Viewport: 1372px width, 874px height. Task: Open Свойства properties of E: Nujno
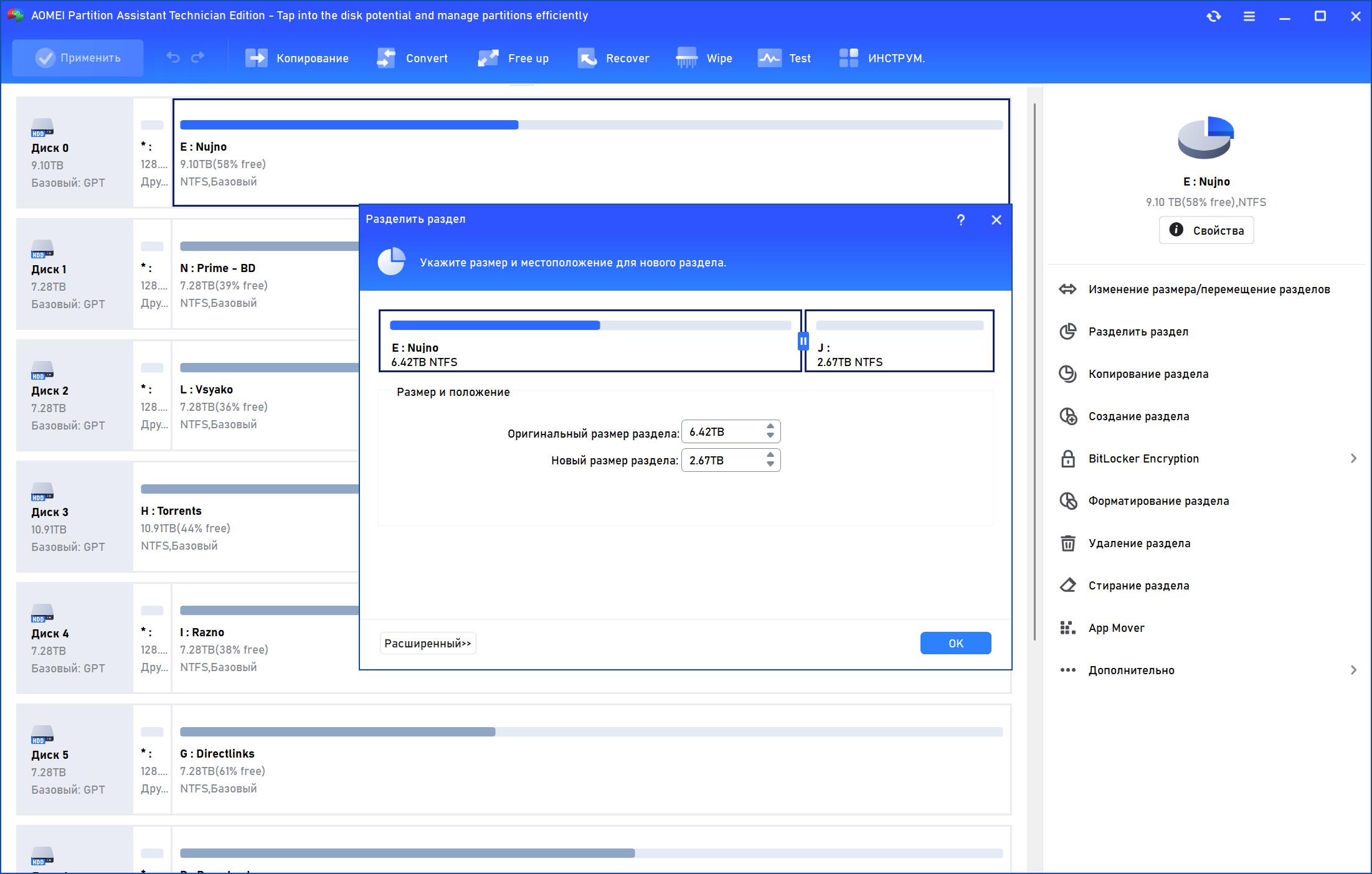pos(1206,230)
